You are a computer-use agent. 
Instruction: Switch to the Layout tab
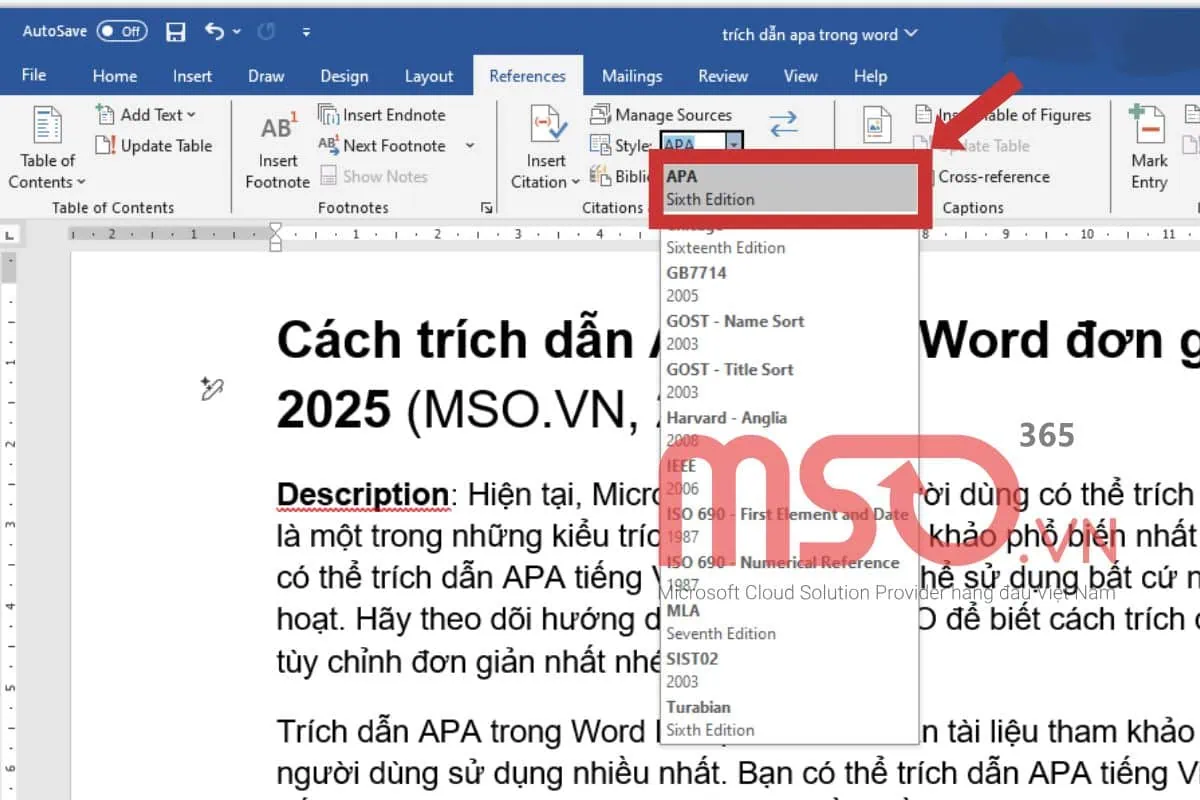click(429, 76)
